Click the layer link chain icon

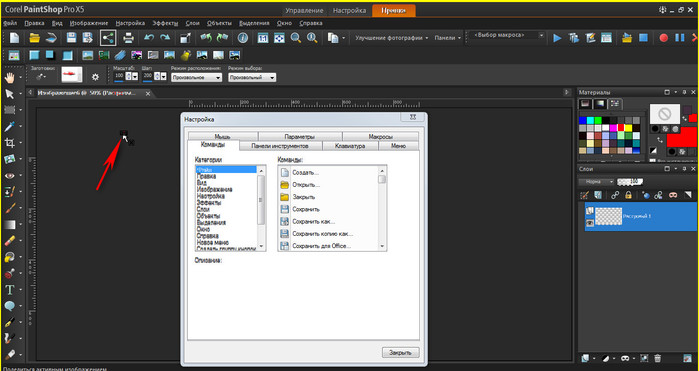pyautogui.click(x=615, y=195)
